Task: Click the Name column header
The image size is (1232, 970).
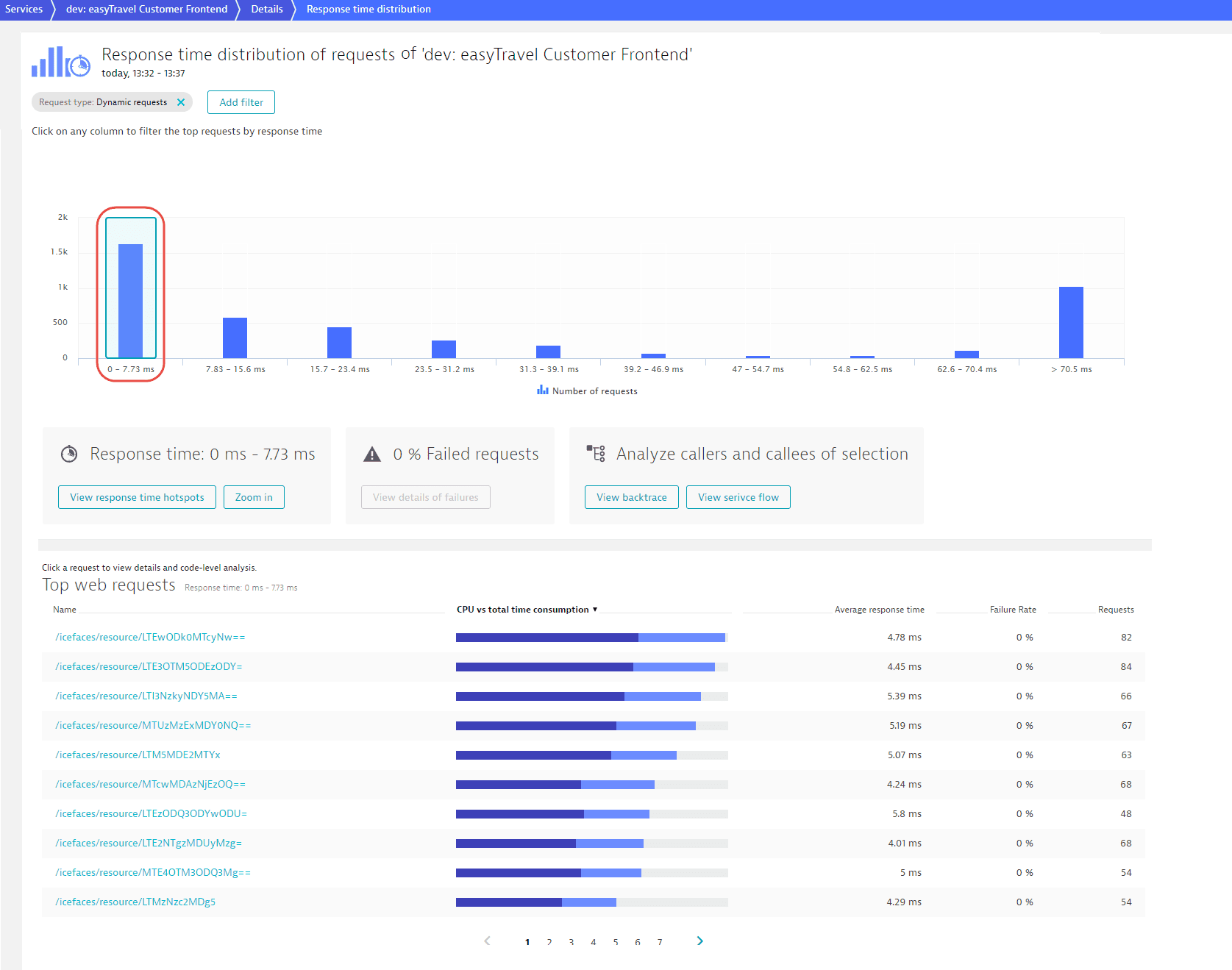Action: (65, 610)
